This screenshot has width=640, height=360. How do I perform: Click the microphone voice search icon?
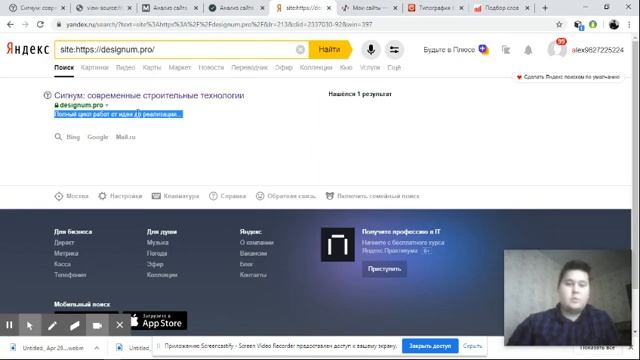371,49
